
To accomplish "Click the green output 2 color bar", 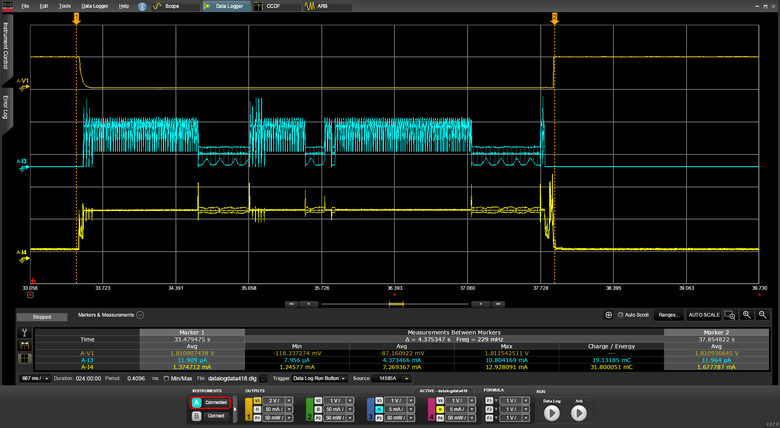I will pos(309,410).
